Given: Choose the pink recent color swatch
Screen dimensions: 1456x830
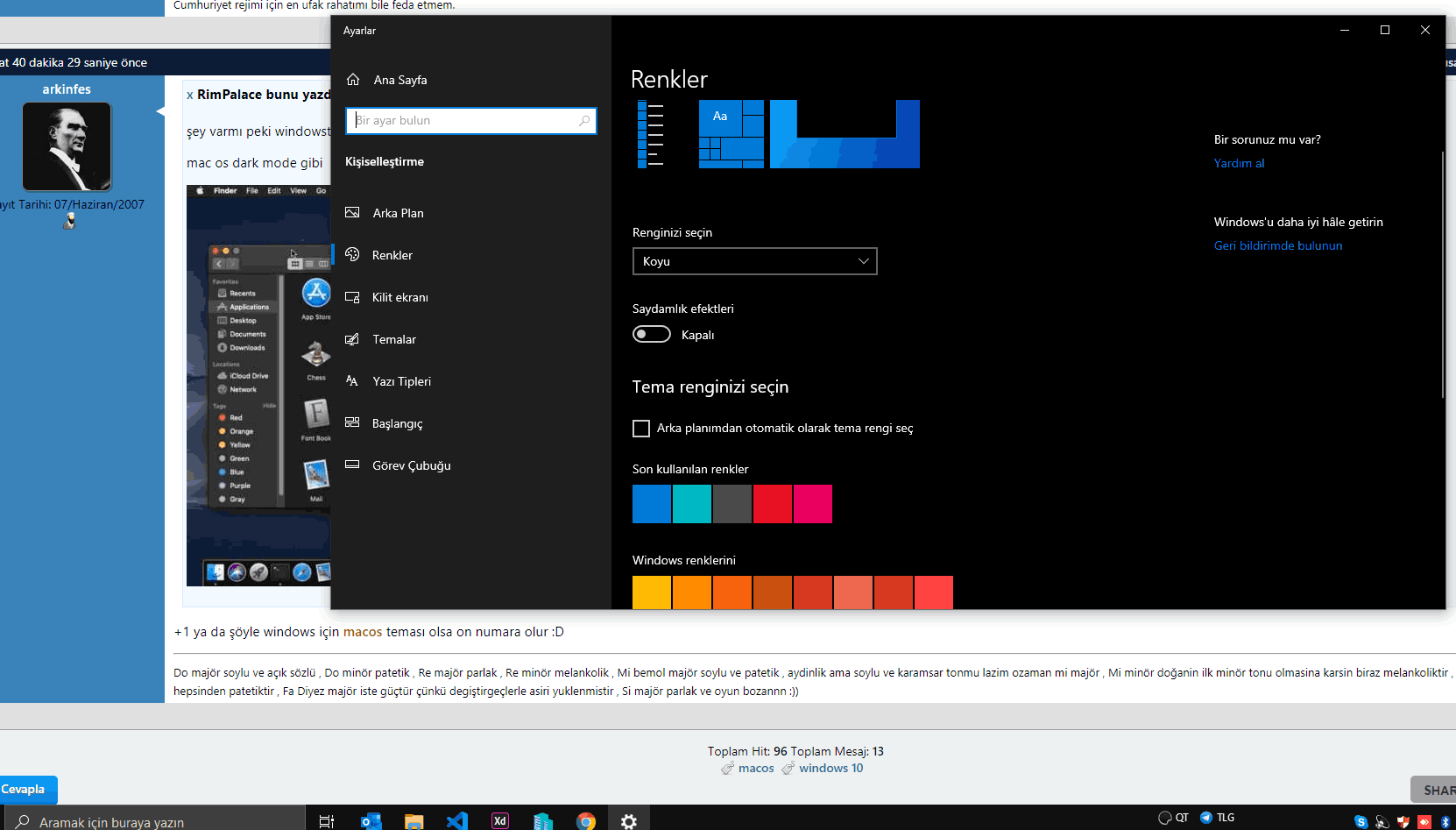Looking at the screenshot, I should tap(813, 504).
